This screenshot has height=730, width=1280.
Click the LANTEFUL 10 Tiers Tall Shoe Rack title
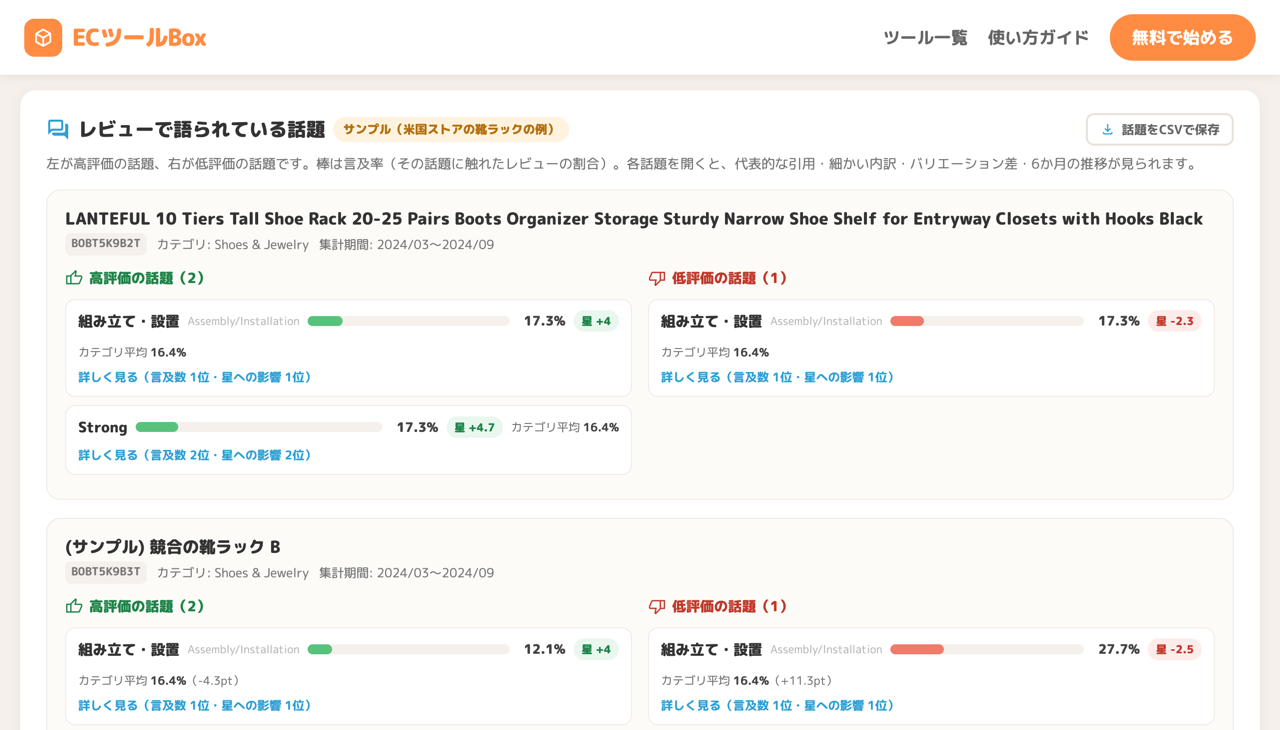pos(634,218)
